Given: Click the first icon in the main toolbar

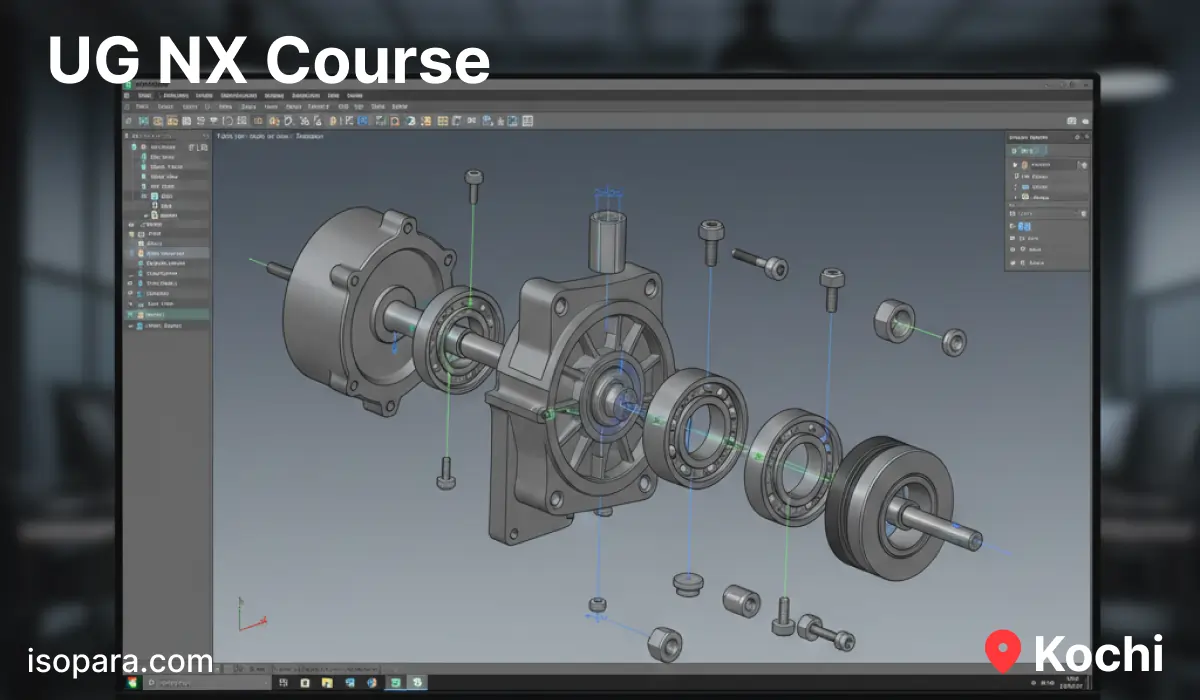Looking at the screenshot, I should 129,121.
